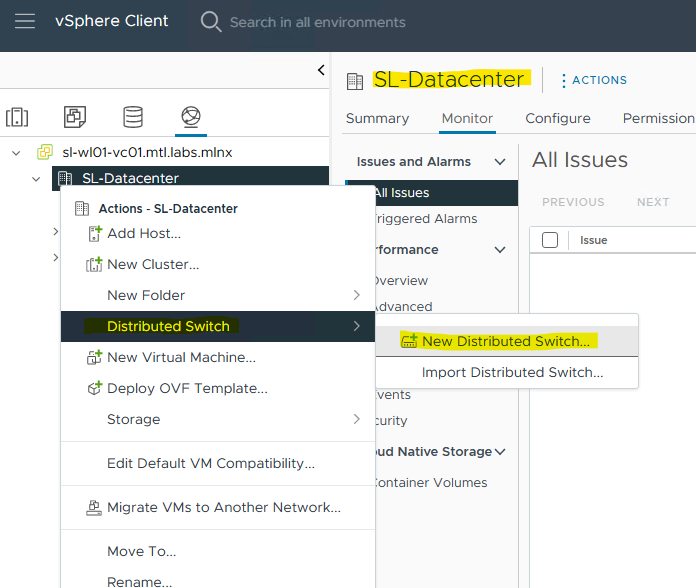Open the Summary tab
696x588 pixels.
click(x=377, y=118)
